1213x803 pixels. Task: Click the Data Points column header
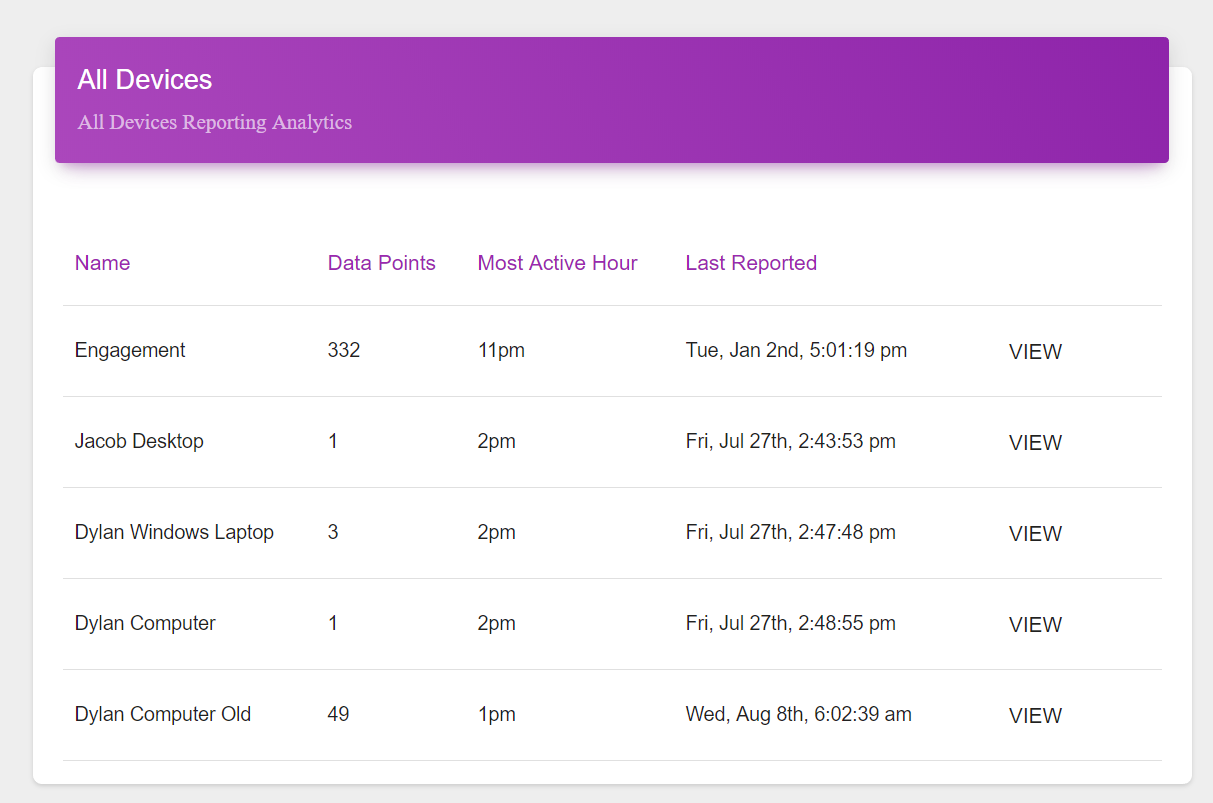pyautogui.click(x=382, y=263)
